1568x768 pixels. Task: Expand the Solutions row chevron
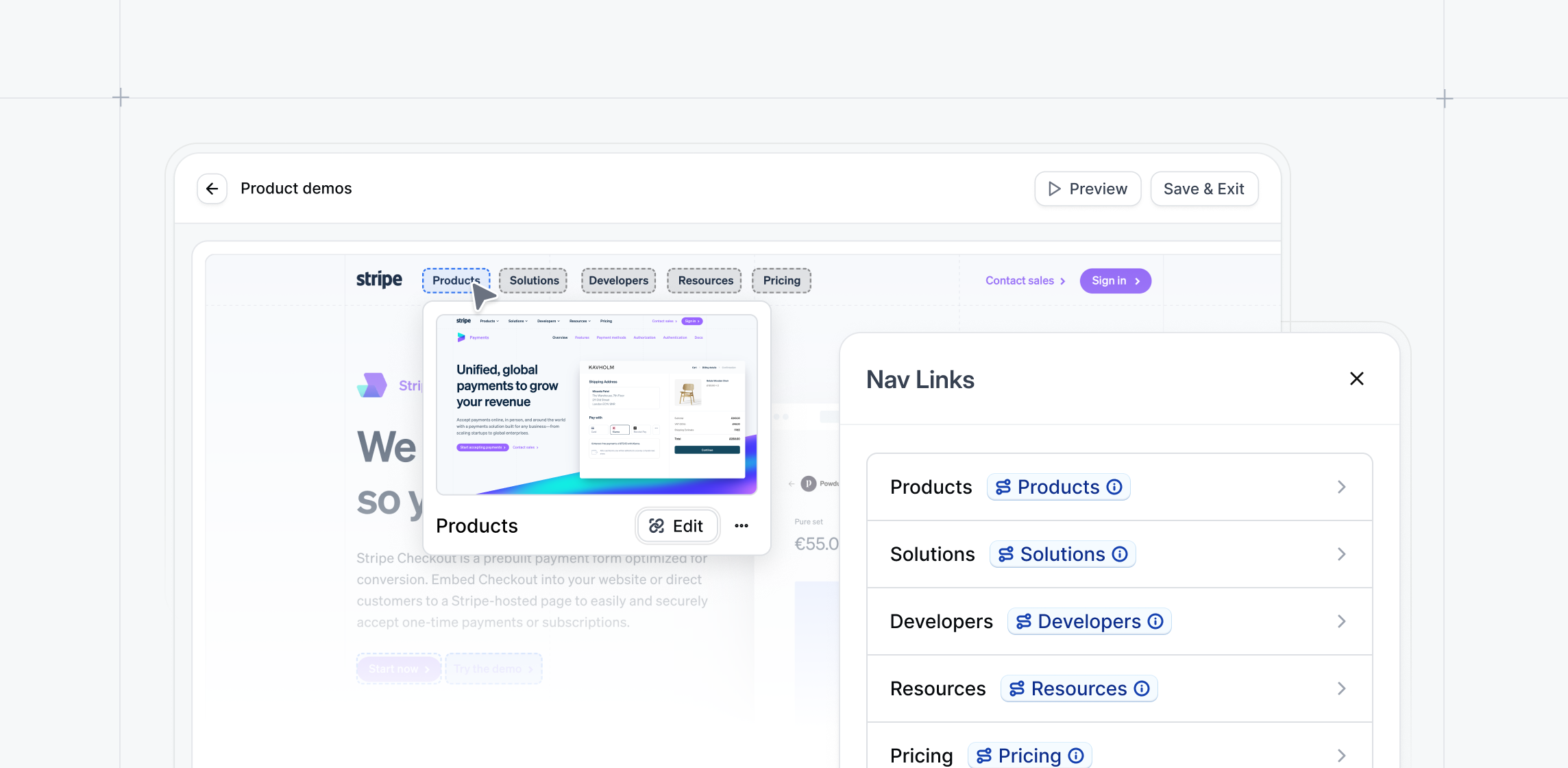tap(1341, 554)
